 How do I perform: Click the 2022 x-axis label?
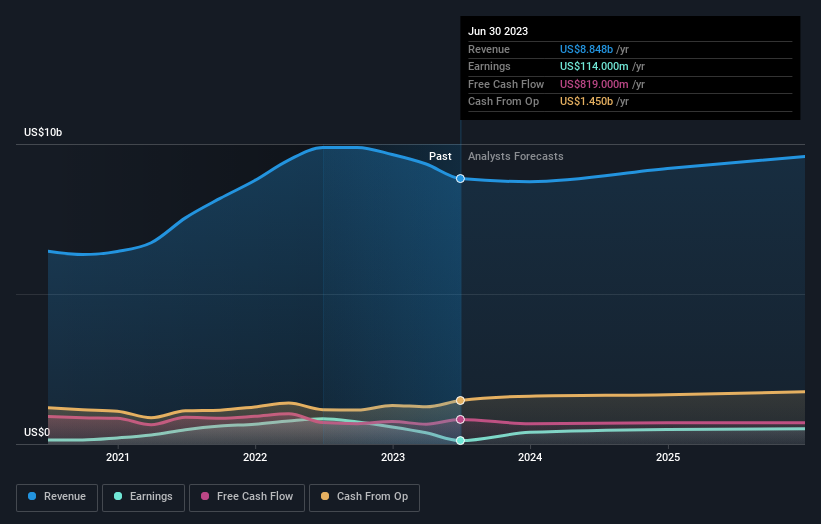click(x=255, y=457)
